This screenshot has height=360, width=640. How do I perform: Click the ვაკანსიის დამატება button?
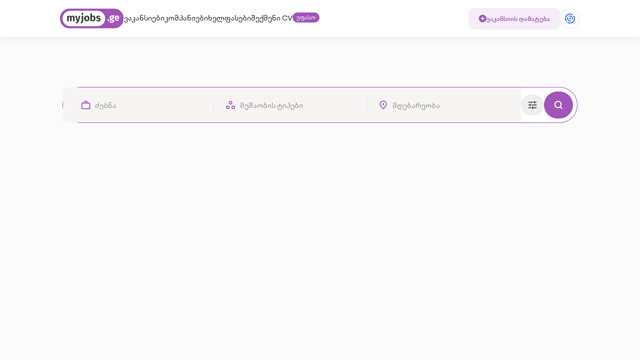[514, 19]
